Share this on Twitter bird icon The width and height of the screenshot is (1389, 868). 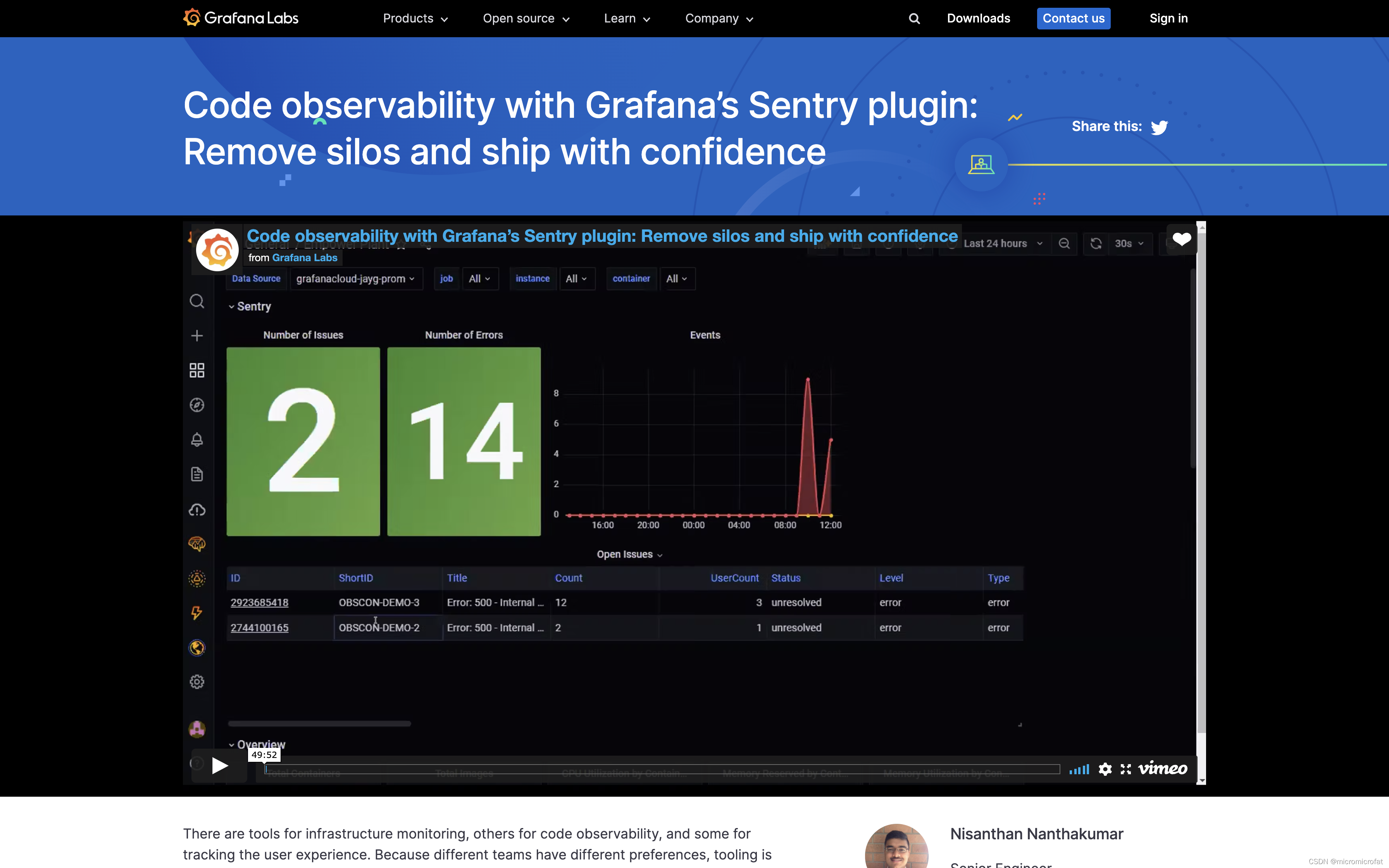(1159, 127)
